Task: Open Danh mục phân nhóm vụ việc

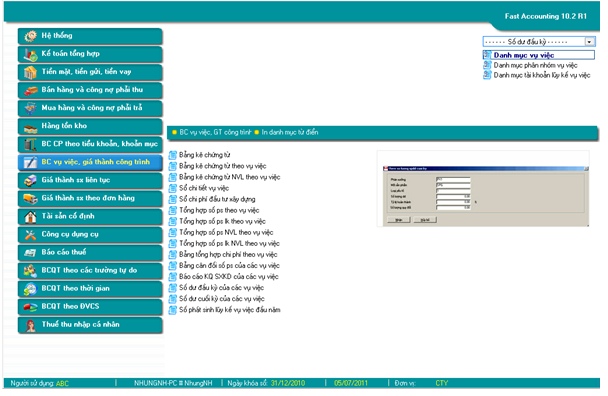Action: pyautogui.click(x=530, y=65)
